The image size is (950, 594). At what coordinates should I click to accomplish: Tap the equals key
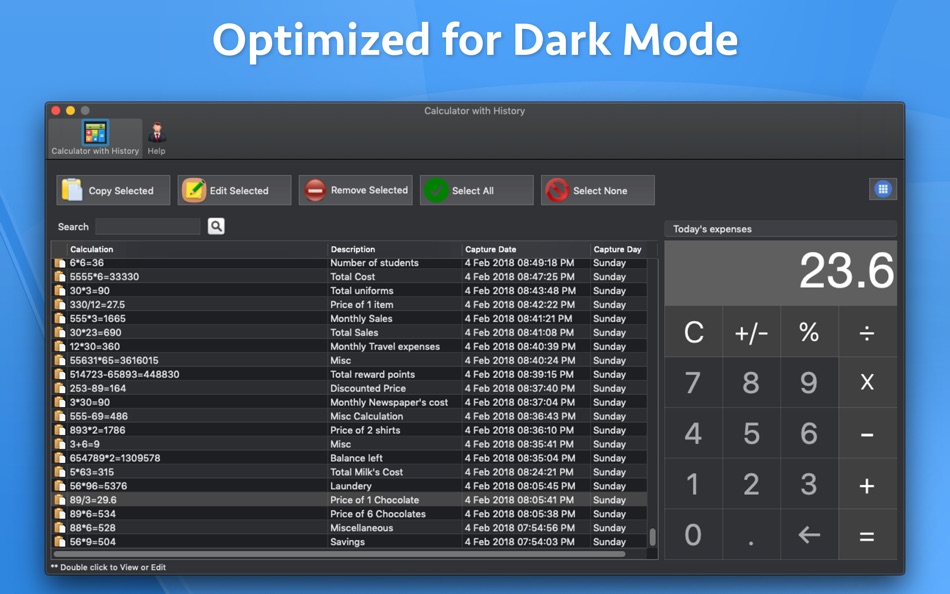pos(867,535)
